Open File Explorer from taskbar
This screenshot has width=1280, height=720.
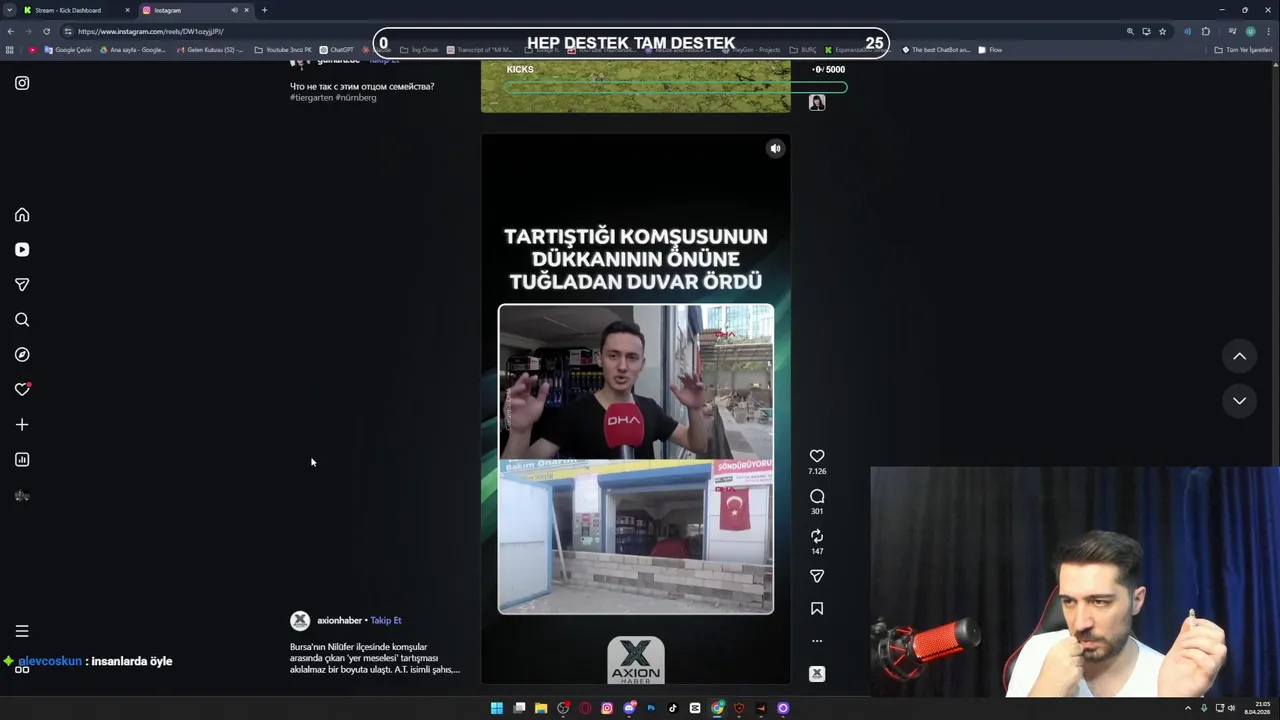(541, 708)
